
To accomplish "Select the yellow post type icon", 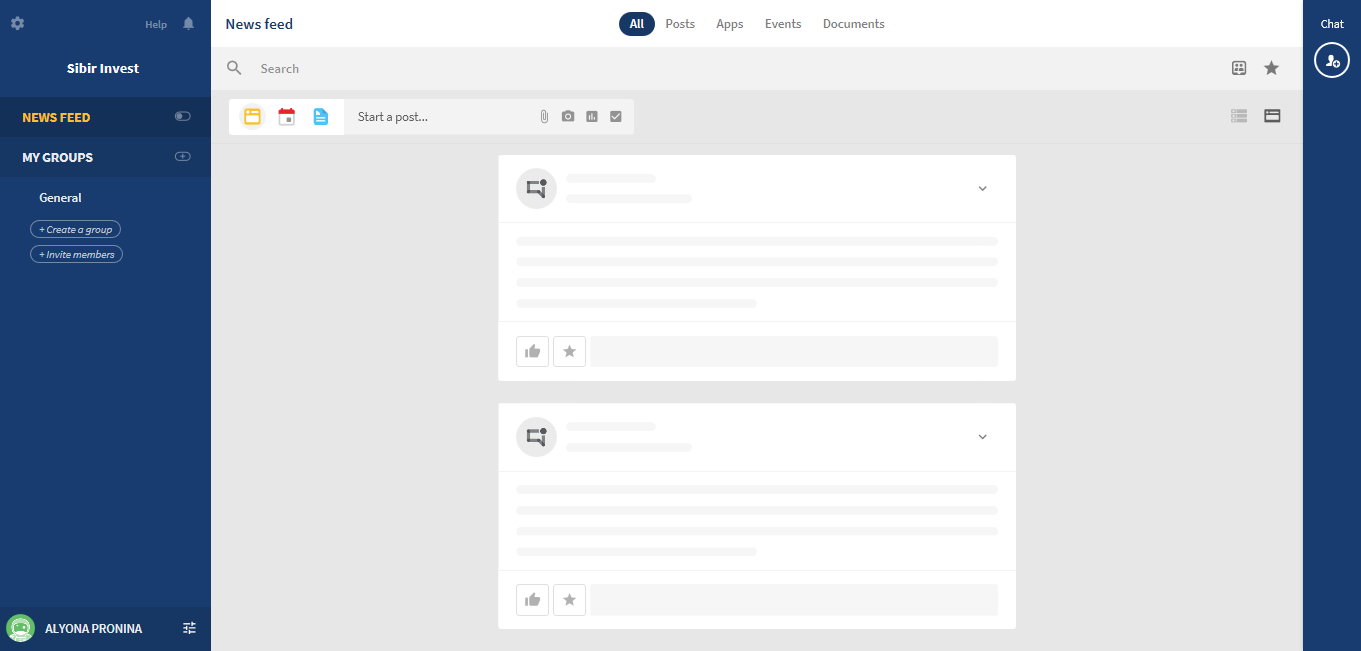I will [252, 117].
